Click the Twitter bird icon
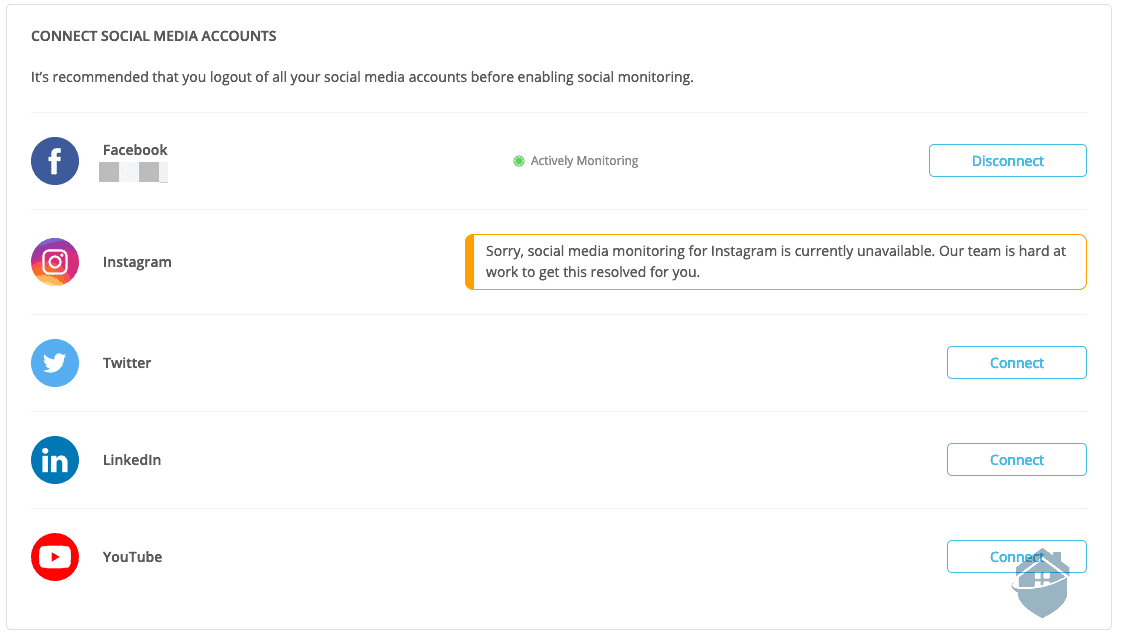 55,363
